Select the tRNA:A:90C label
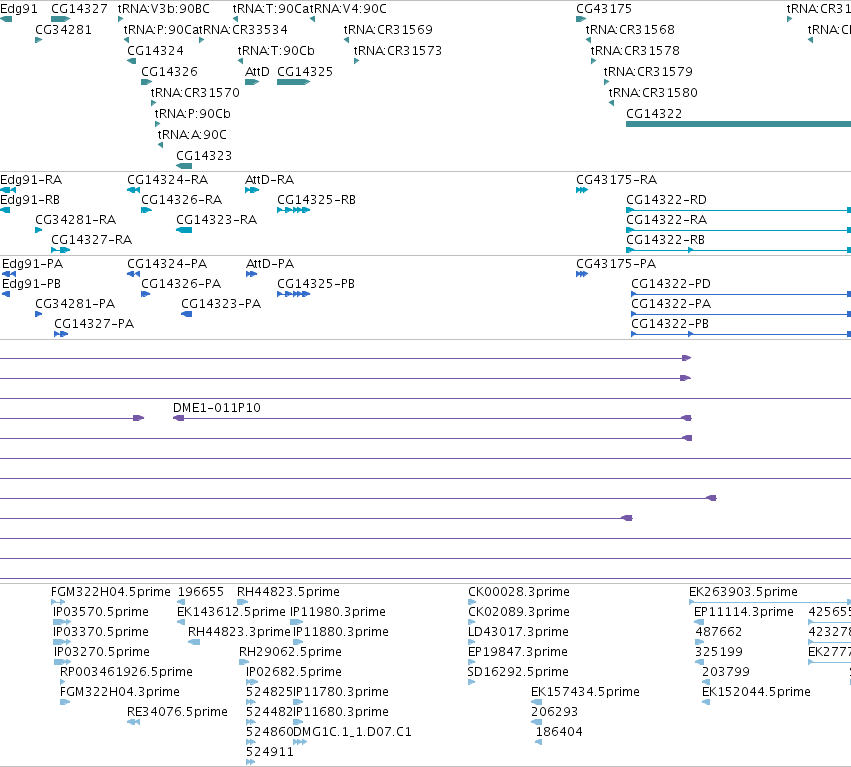 click(192, 135)
